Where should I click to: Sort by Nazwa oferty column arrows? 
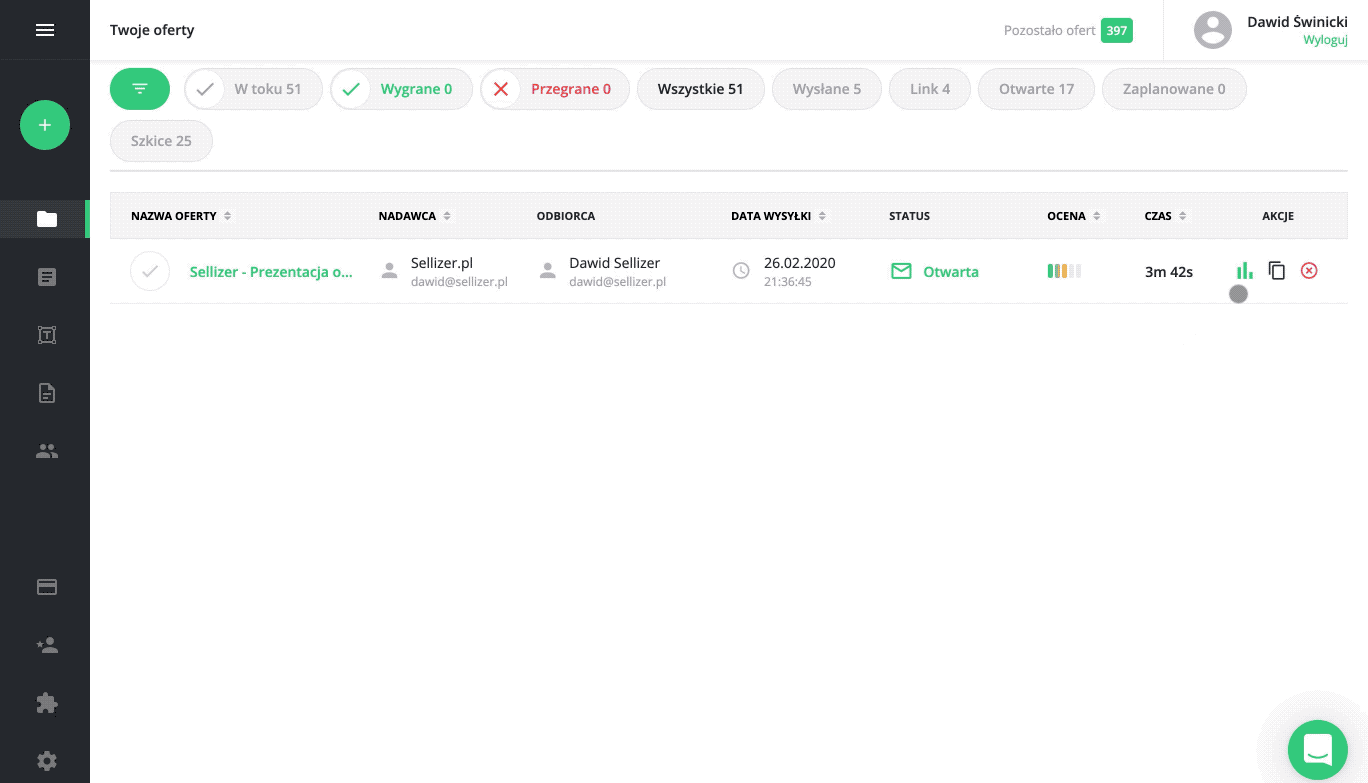tap(228, 216)
